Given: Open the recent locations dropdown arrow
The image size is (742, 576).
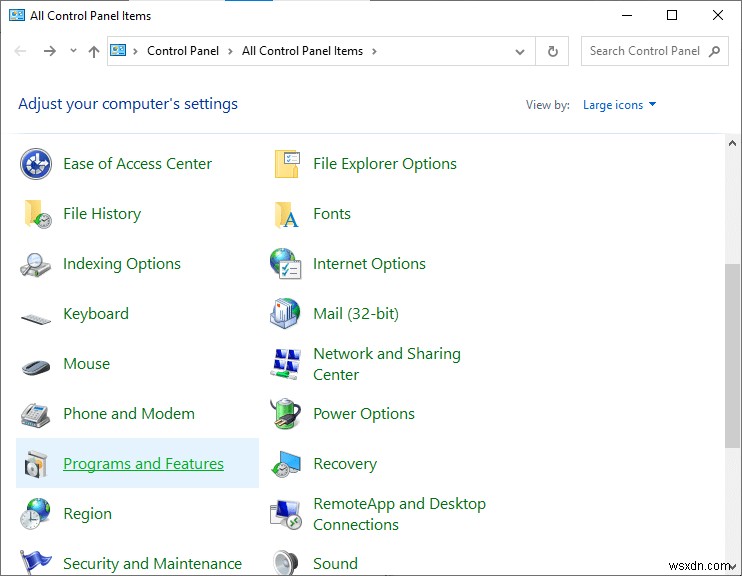Looking at the screenshot, I should pyautogui.click(x=73, y=51).
